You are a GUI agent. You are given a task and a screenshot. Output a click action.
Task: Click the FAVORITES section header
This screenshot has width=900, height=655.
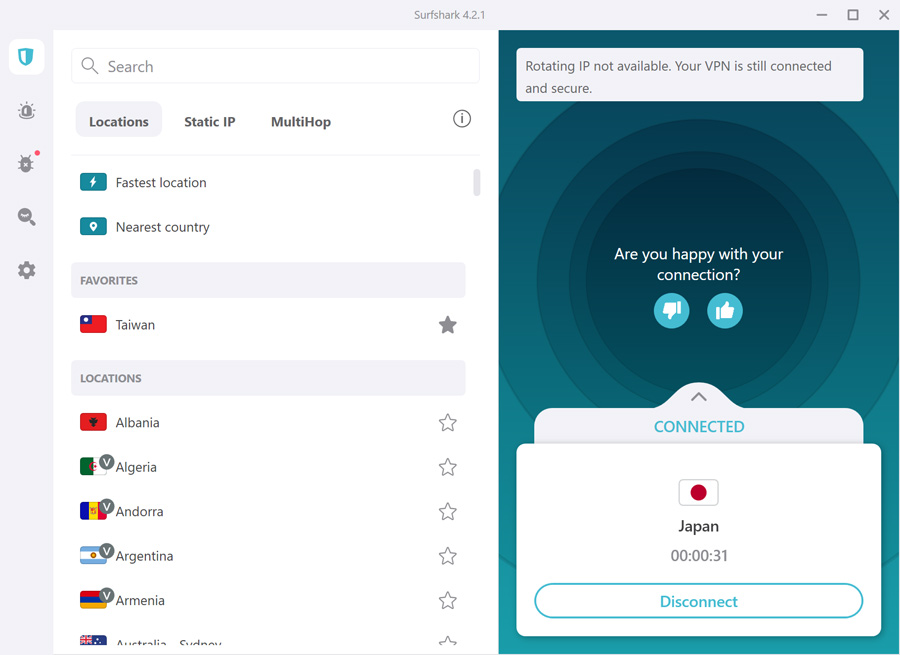[x=268, y=280]
